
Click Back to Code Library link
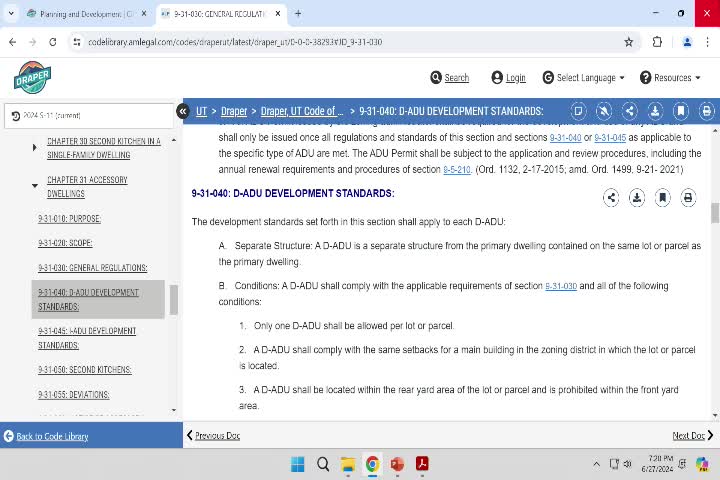pyautogui.click(x=52, y=436)
